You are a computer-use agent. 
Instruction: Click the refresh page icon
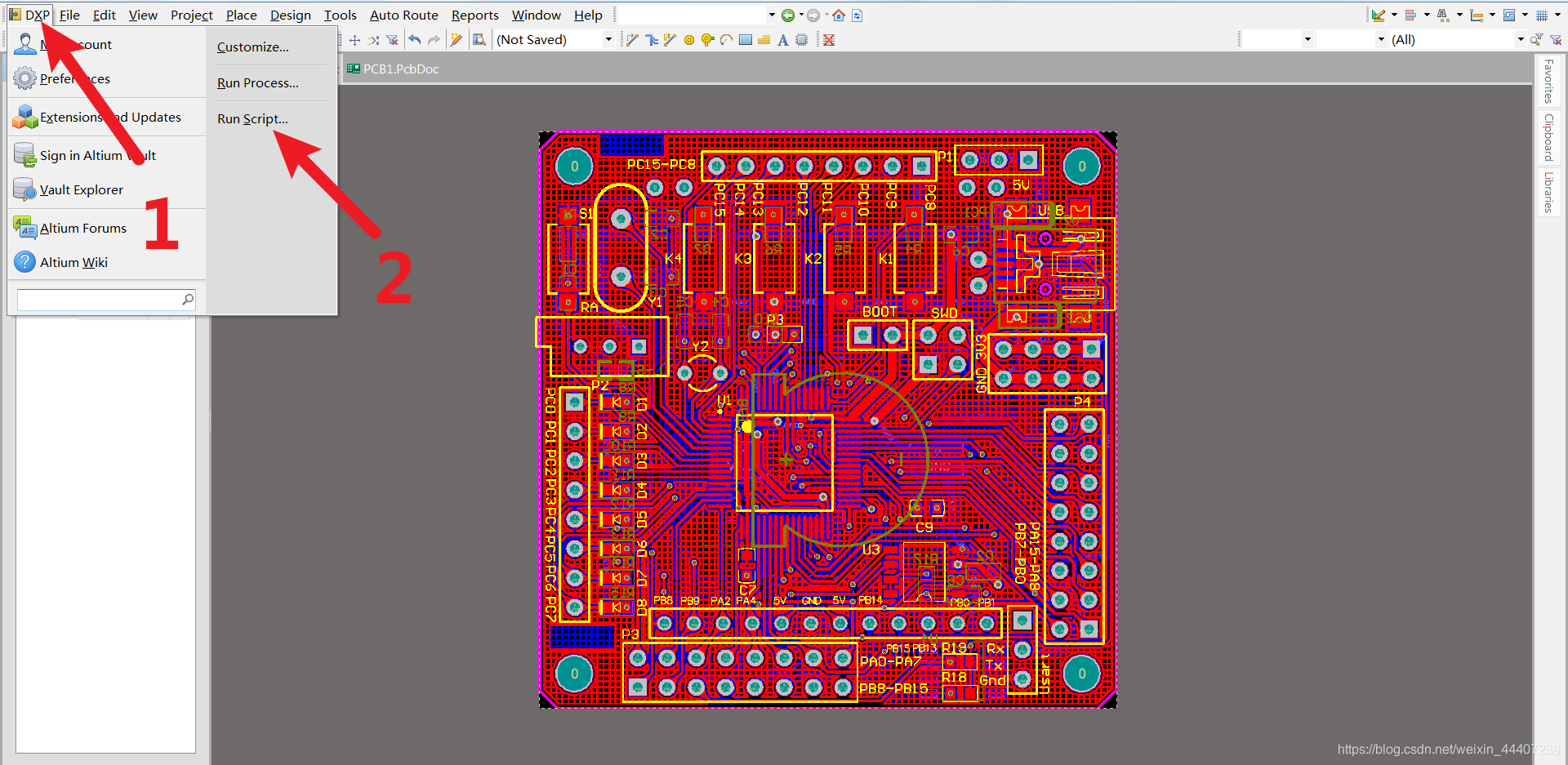pyautogui.click(x=857, y=15)
